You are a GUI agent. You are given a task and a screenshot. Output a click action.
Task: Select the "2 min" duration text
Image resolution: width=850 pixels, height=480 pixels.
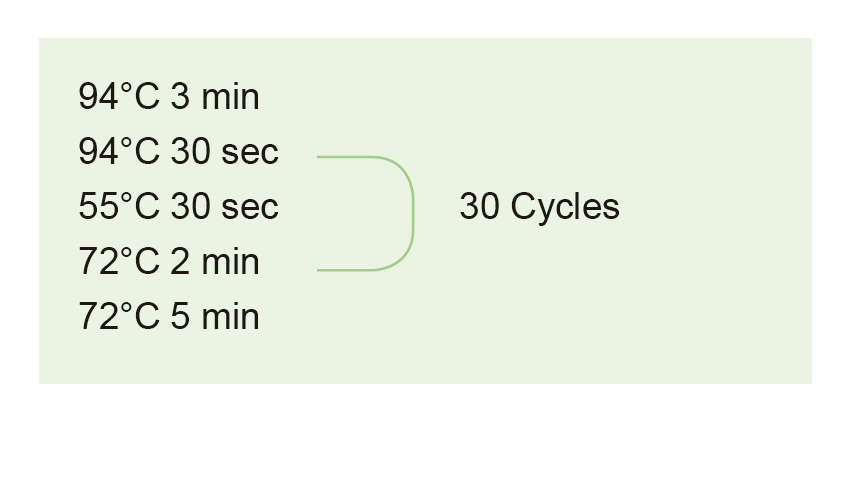pyautogui.click(x=215, y=262)
